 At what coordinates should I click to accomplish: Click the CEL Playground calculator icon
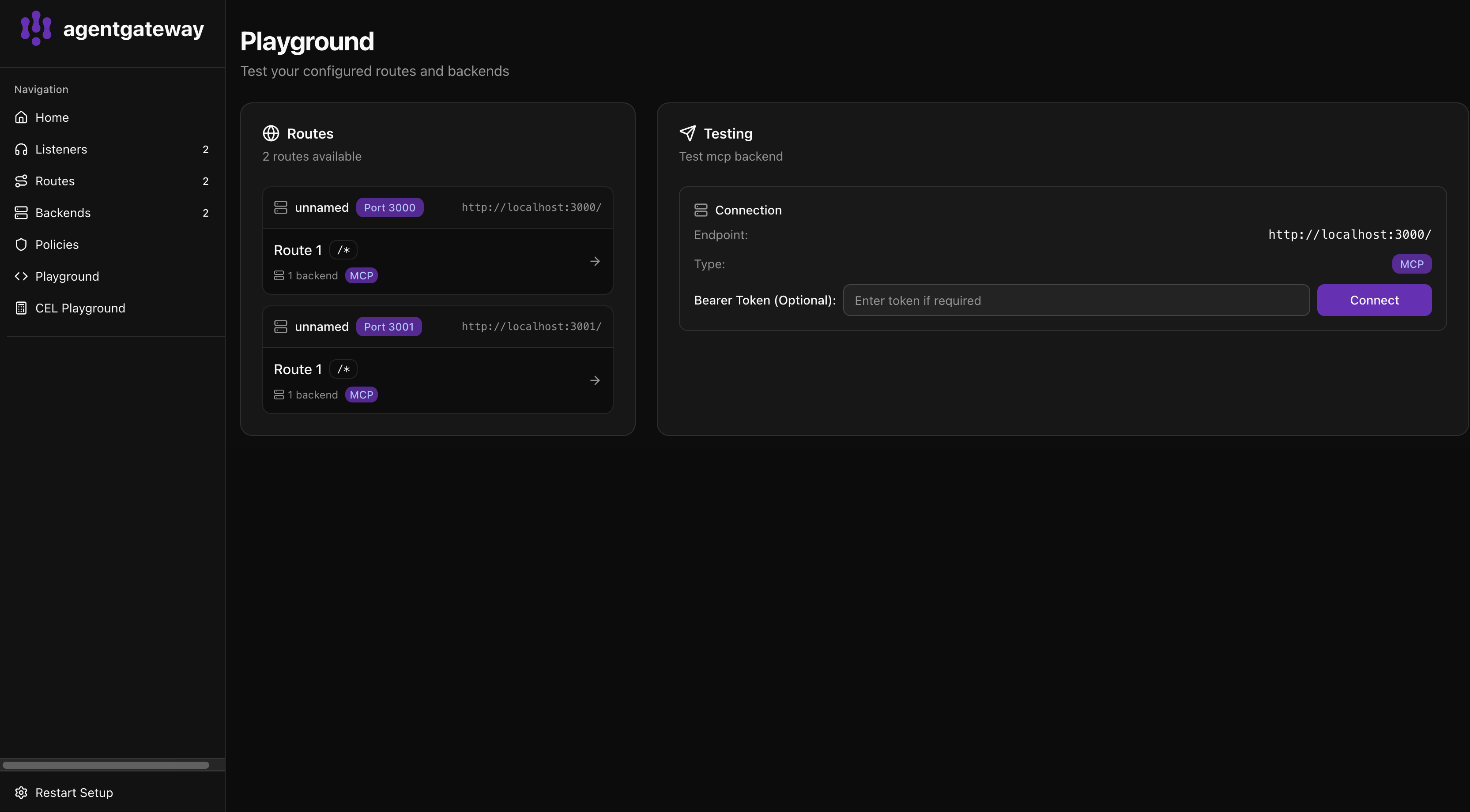click(21, 308)
